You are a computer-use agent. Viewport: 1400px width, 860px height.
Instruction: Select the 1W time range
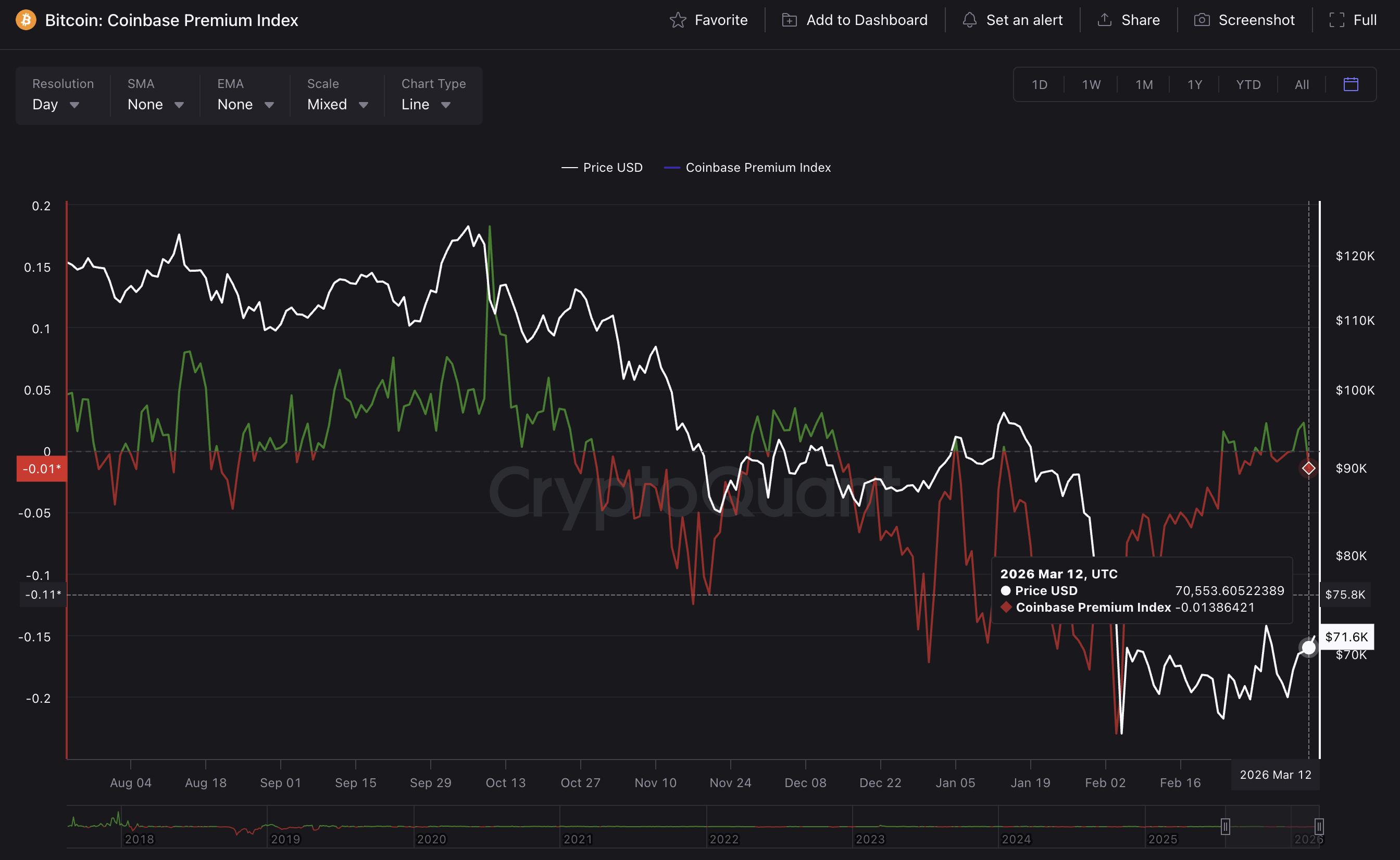[1091, 84]
